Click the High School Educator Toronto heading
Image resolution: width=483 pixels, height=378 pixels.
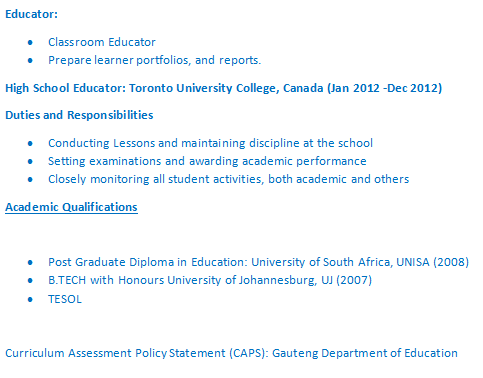point(223,88)
